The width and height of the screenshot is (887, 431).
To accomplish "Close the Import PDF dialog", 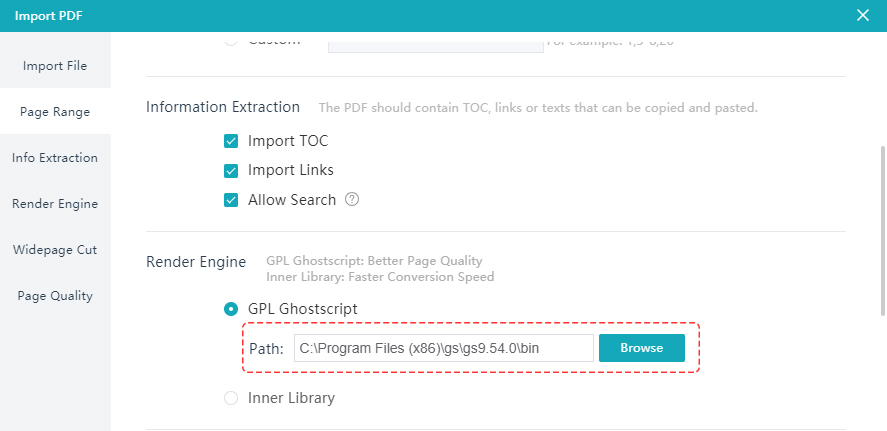I will (x=863, y=15).
